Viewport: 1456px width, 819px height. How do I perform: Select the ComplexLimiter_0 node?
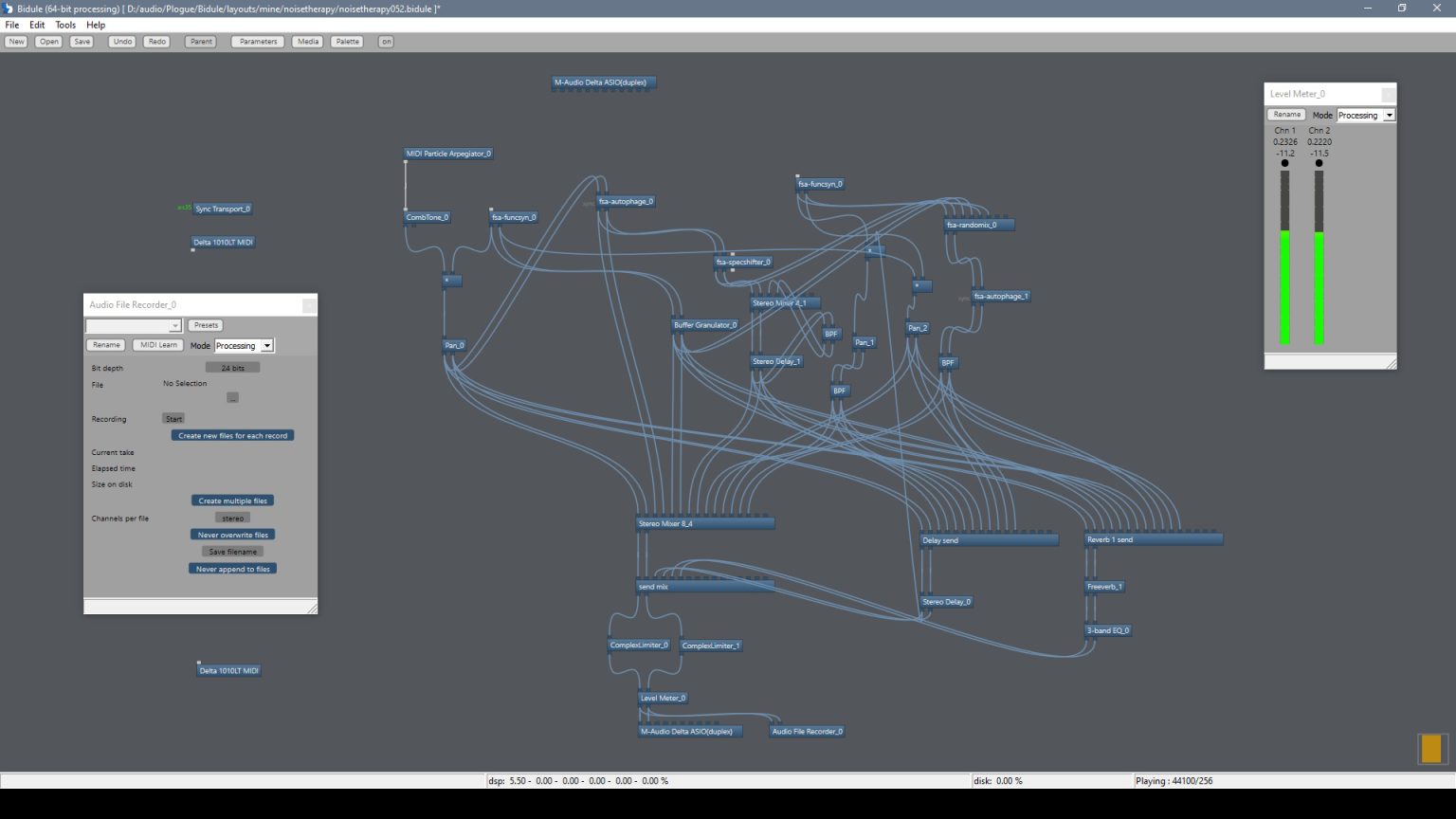tap(639, 646)
